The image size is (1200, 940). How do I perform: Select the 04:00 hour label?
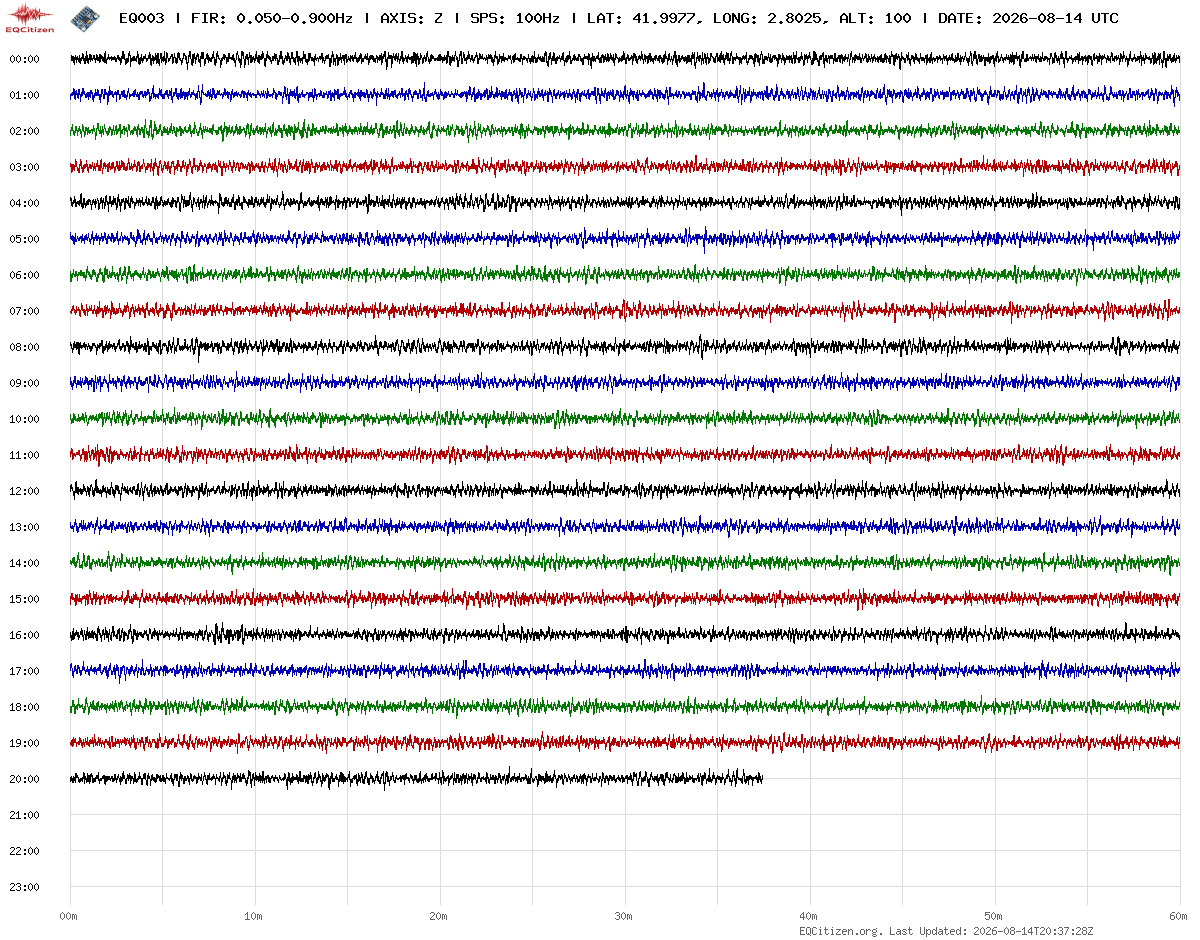24,203
